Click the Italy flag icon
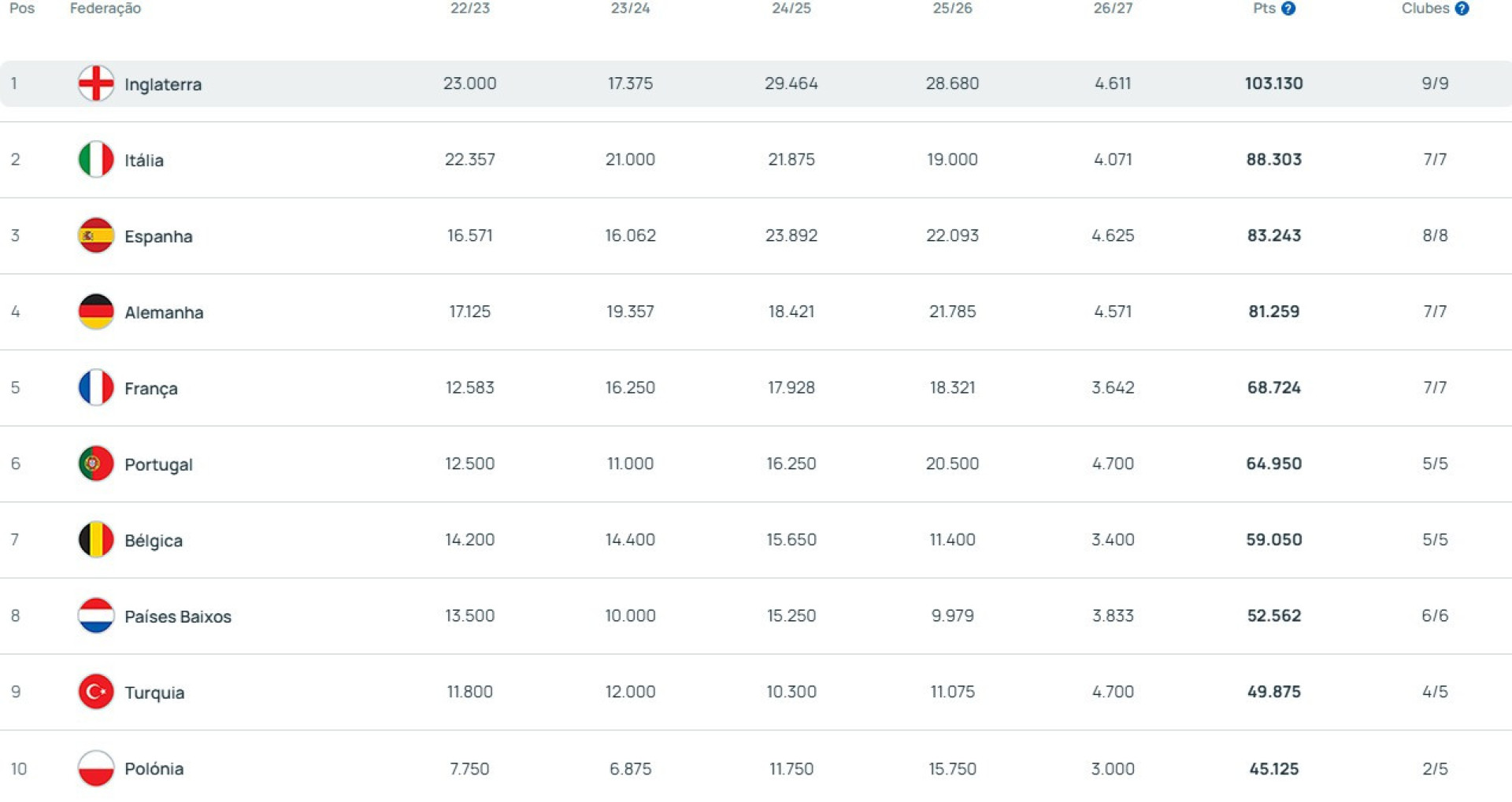Image resolution: width=1512 pixels, height=802 pixels. coord(96,160)
